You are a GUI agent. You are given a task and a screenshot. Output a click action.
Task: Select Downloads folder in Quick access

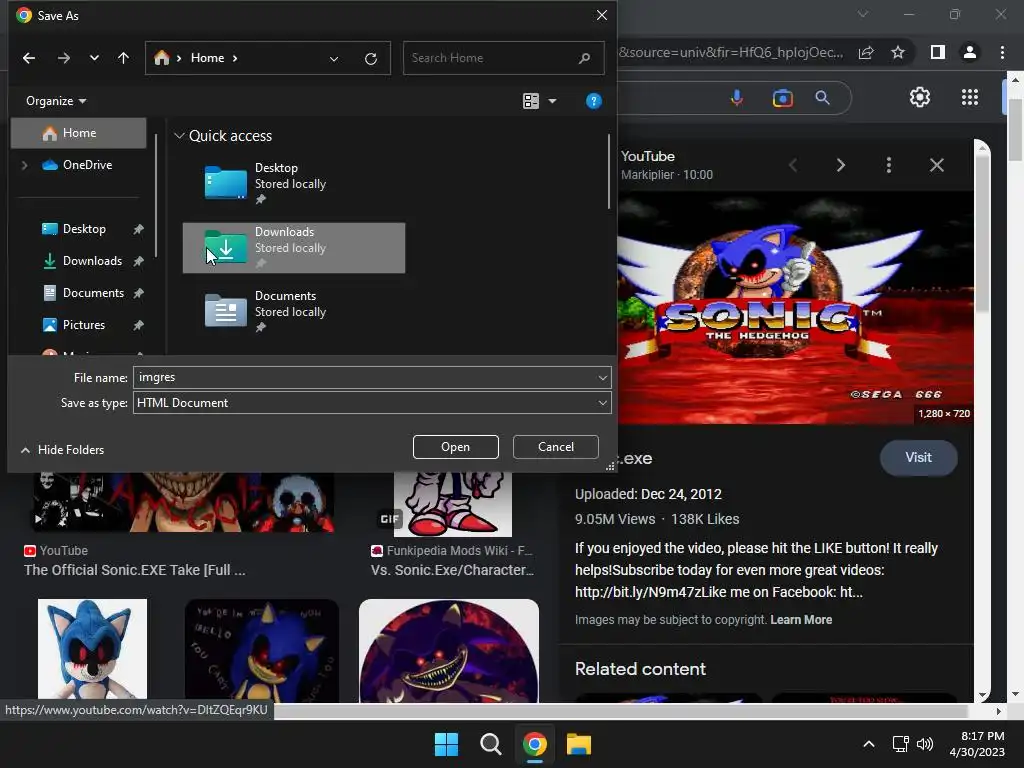(294, 248)
